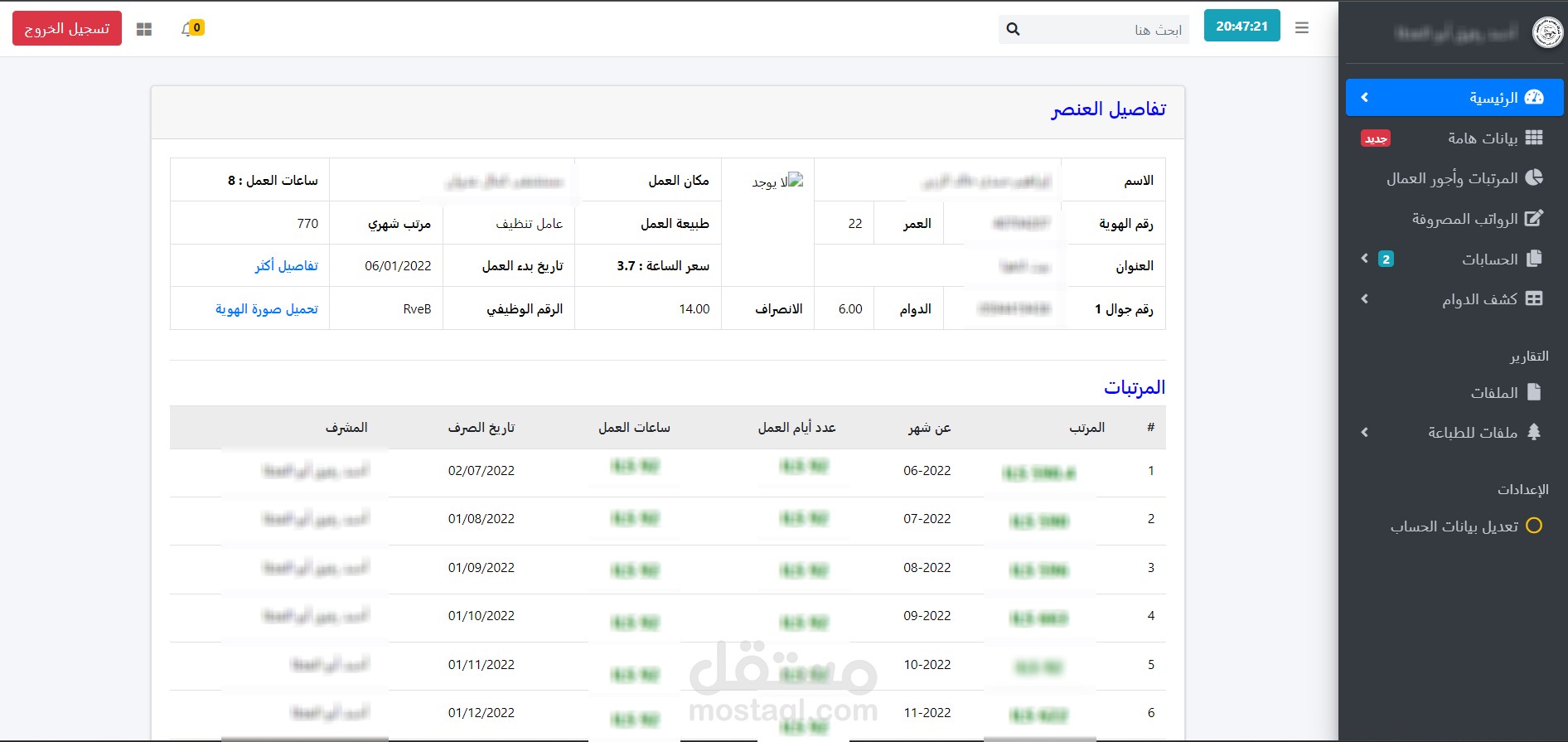The height and width of the screenshot is (742, 1568).
Task: Click the "التقارير" sidebar section label
Action: click(x=1529, y=356)
